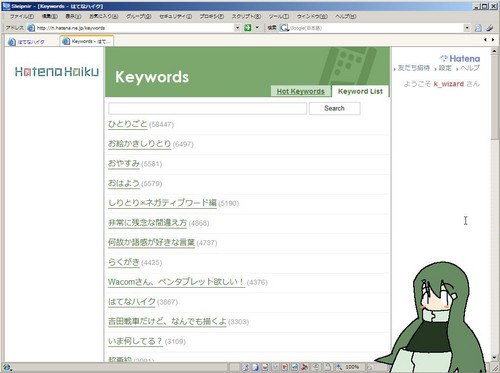500x373 pixels.
Task: Click the Hatena Haiku logo
Action: 57,72
